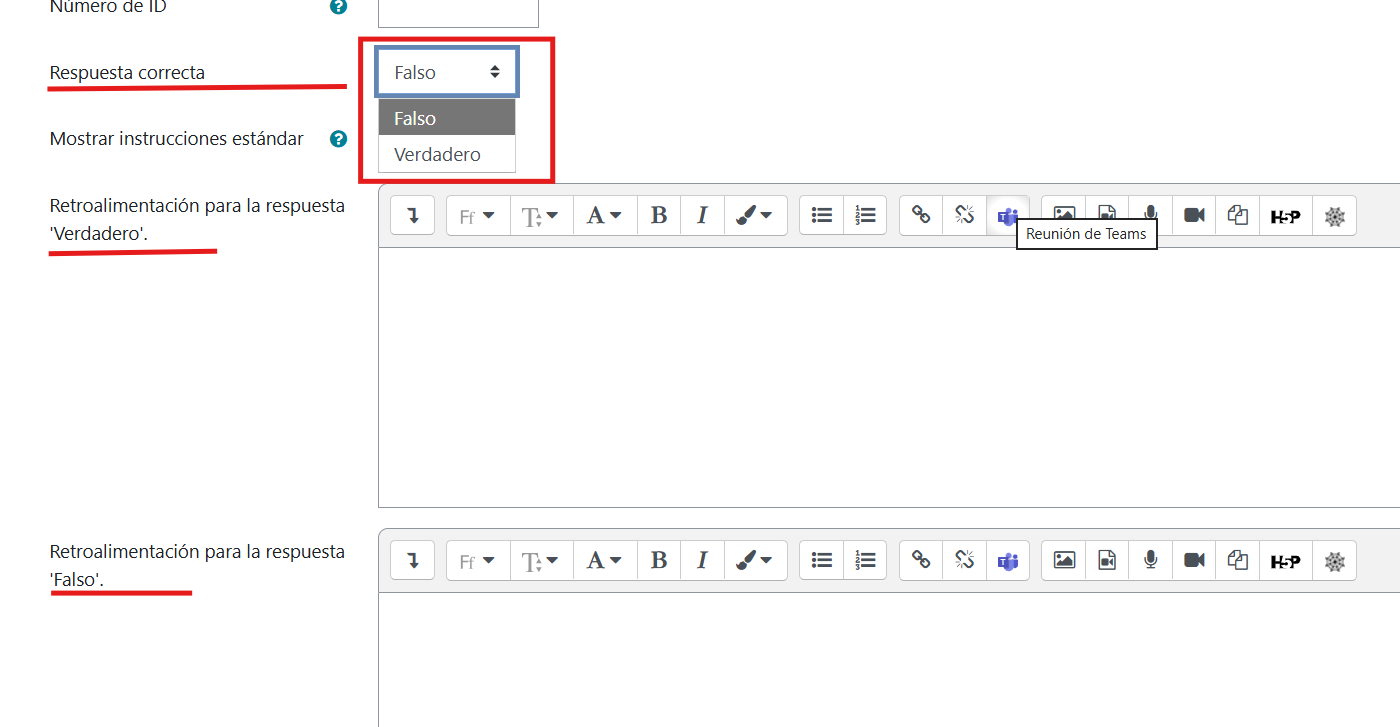Click the H5P icon in the Verdadero feedback toolbar
Image resolution: width=1400 pixels, height=727 pixels.
tap(1285, 215)
